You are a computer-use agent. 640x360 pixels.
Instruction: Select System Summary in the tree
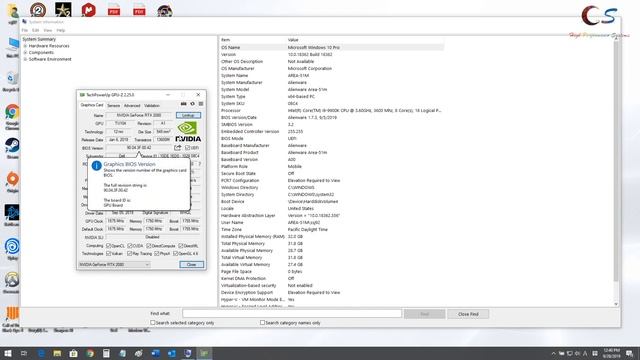(x=39, y=39)
